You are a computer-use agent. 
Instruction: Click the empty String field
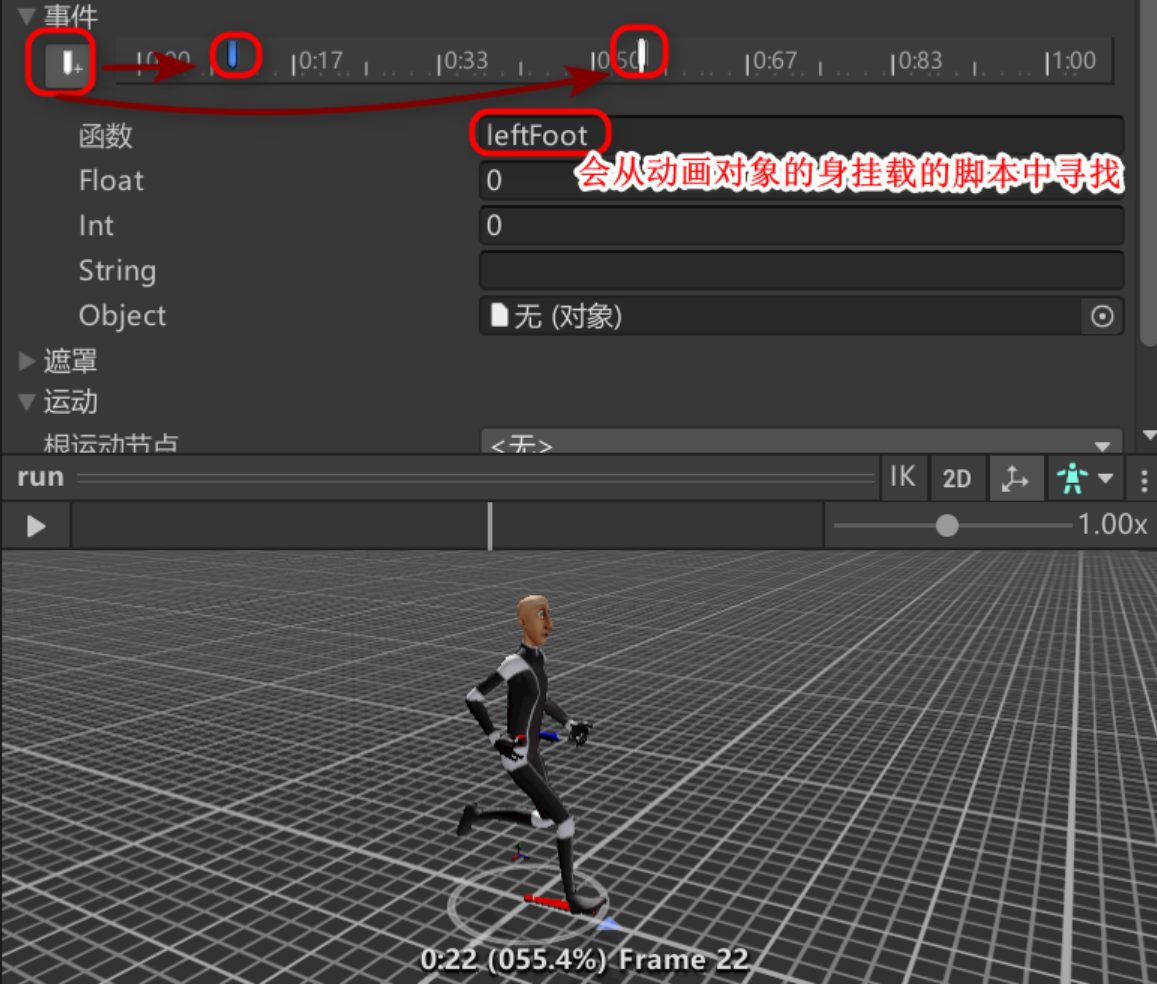(x=801, y=271)
